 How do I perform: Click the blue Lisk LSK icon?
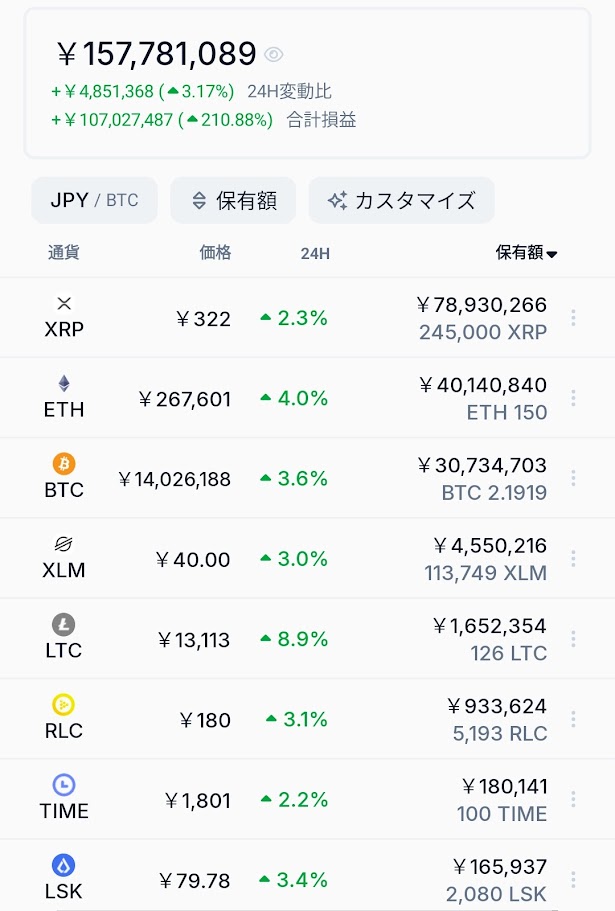click(64, 865)
